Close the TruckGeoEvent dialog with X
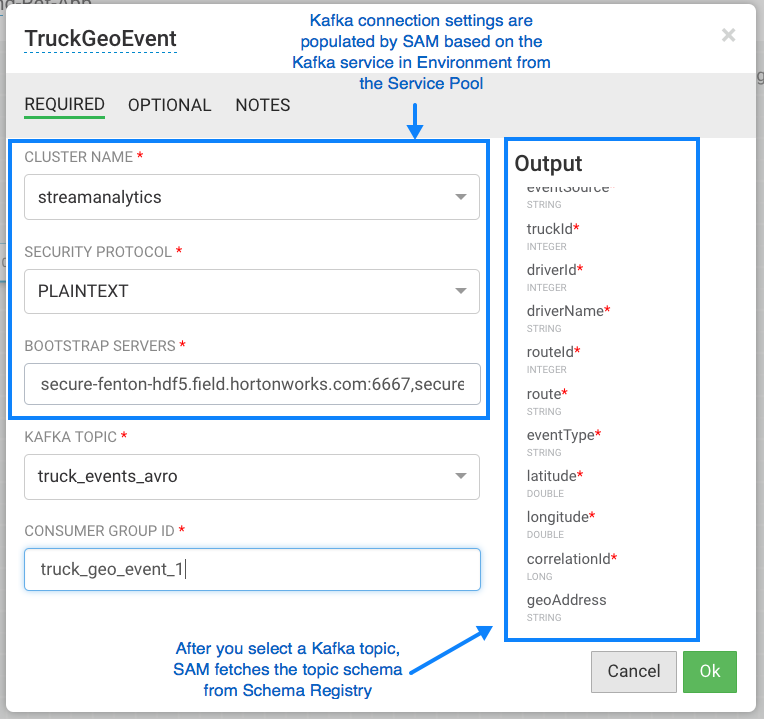Screen dimensions: 764x719 728,36
